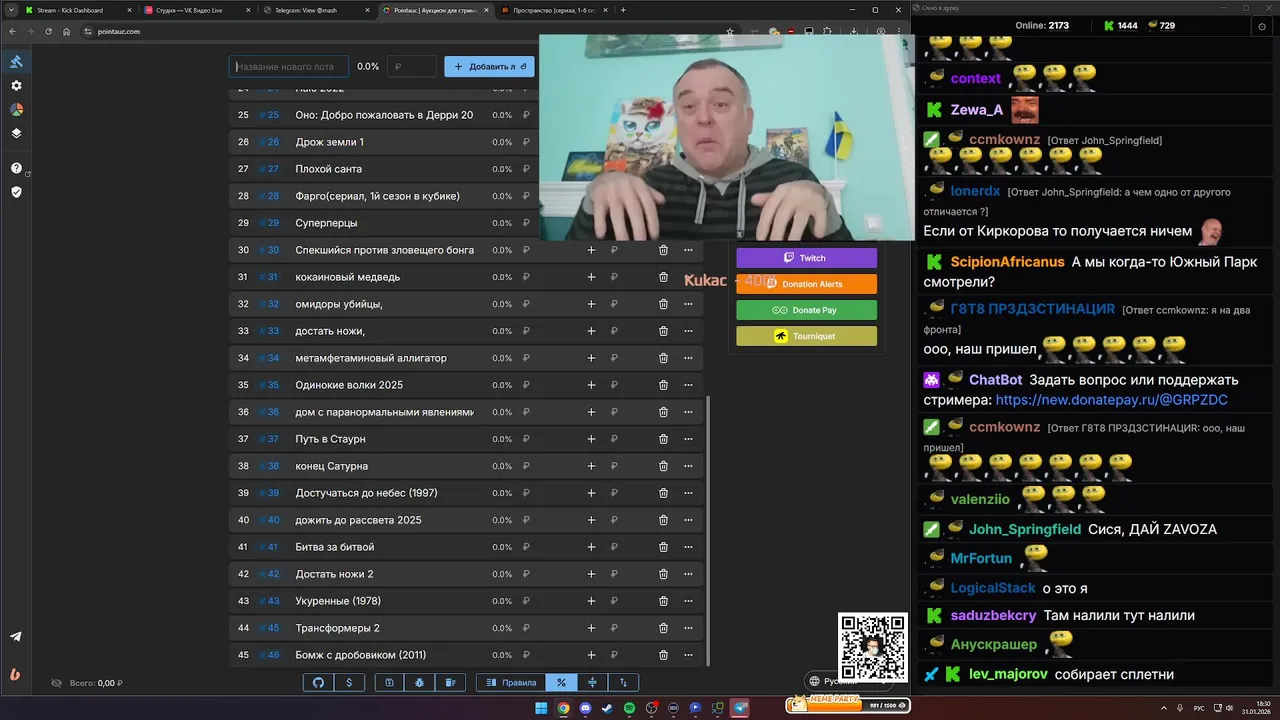1280x720 pixels.
Task: Click the save lots icon in bottom toolbar
Action: click(x=389, y=682)
